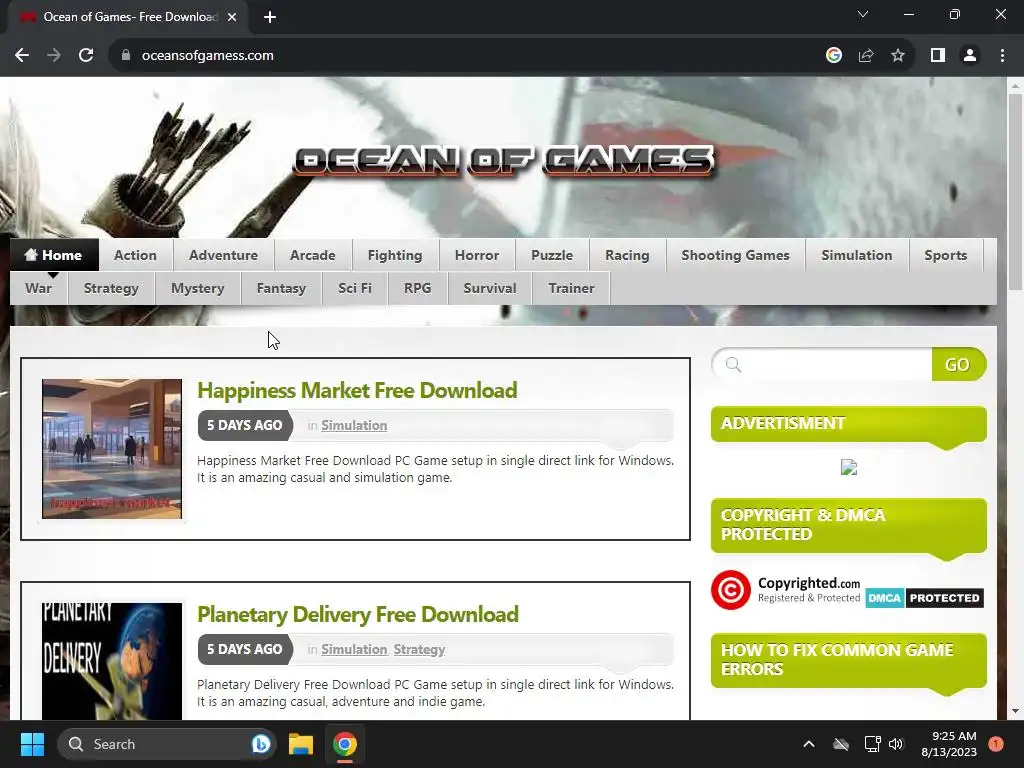Open the Adventure category
Viewport: 1024px width, 768px height.
click(223, 255)
